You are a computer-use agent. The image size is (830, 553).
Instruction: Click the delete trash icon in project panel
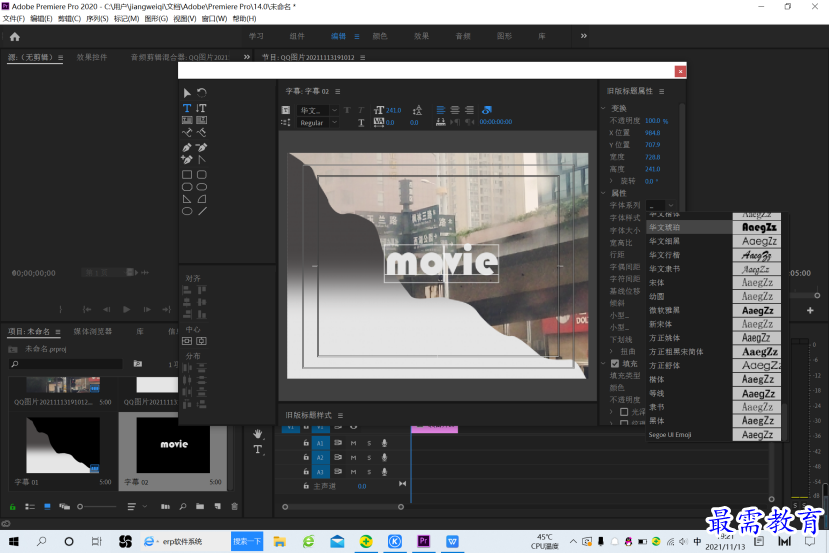click(234, 506)
